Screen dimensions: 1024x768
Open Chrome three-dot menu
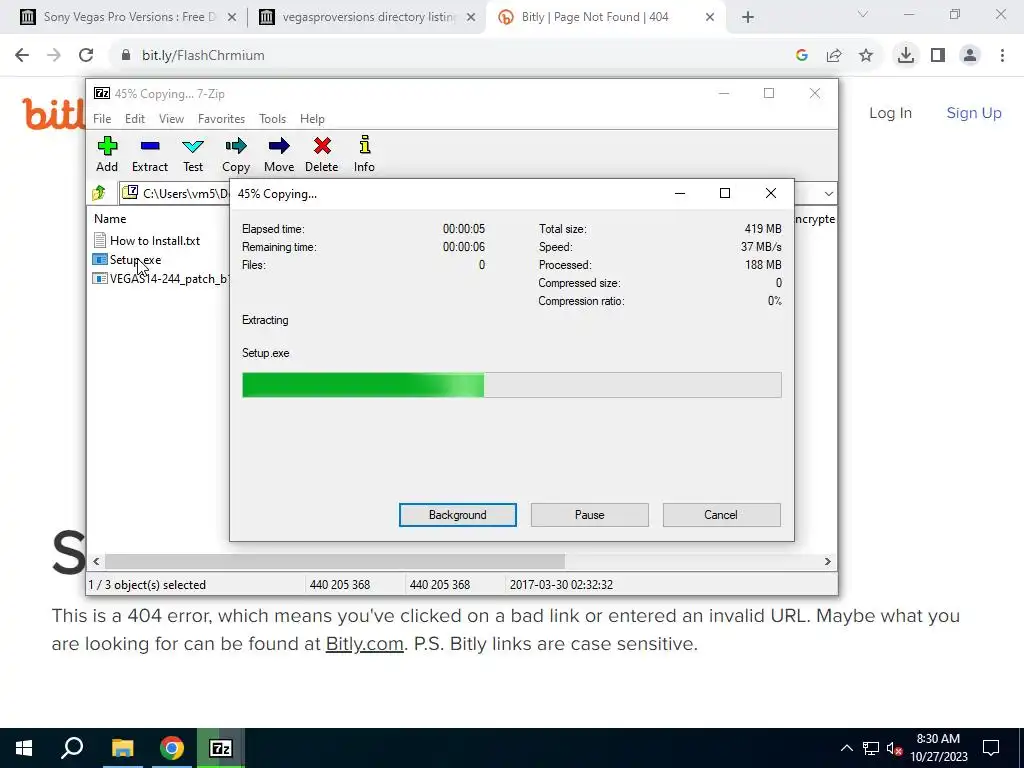[x=1002, y=56]
